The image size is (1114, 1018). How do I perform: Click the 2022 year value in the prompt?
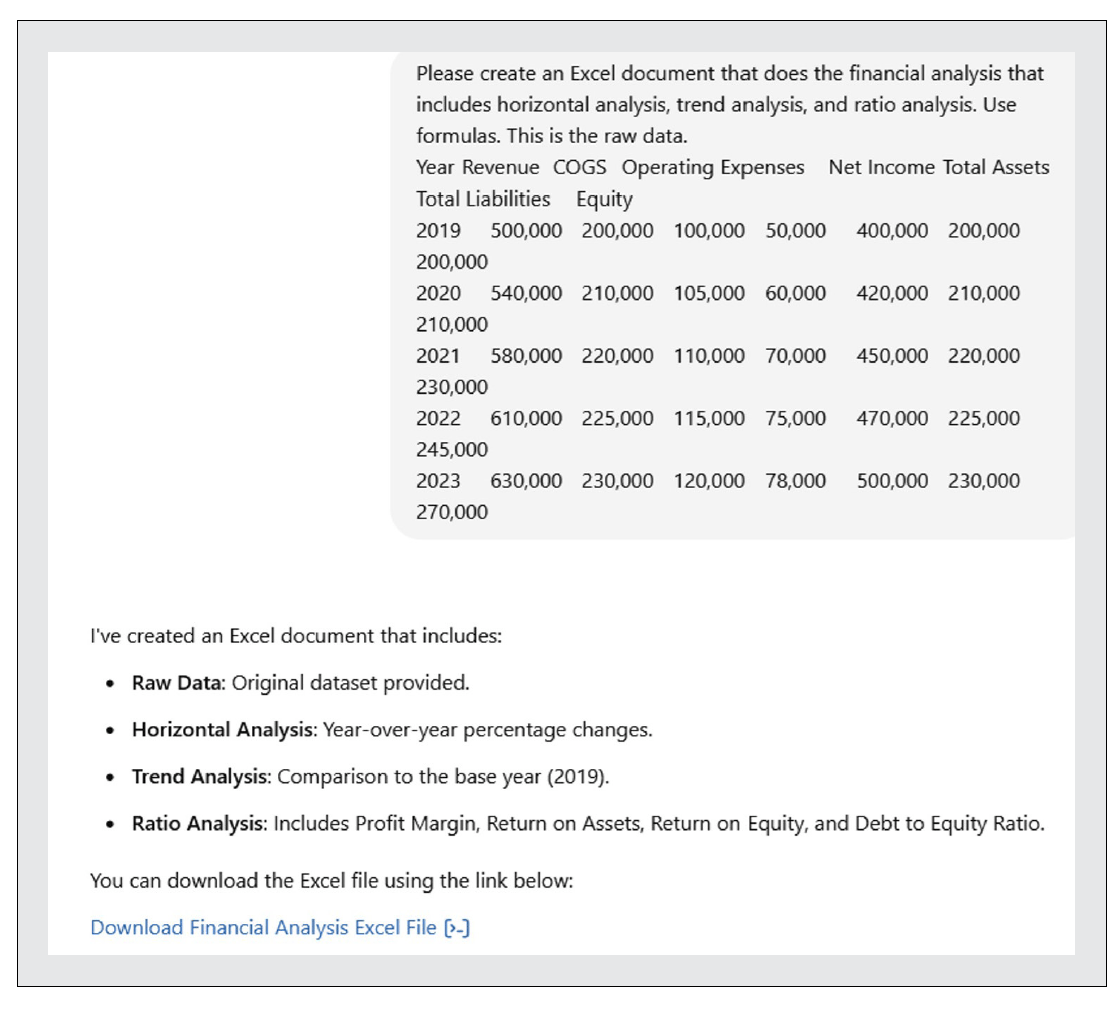pyautogui.click(x=438, y=419)
